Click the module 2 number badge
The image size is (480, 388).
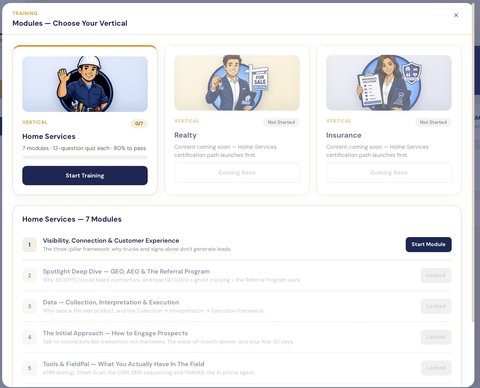(x=29, y=276)
